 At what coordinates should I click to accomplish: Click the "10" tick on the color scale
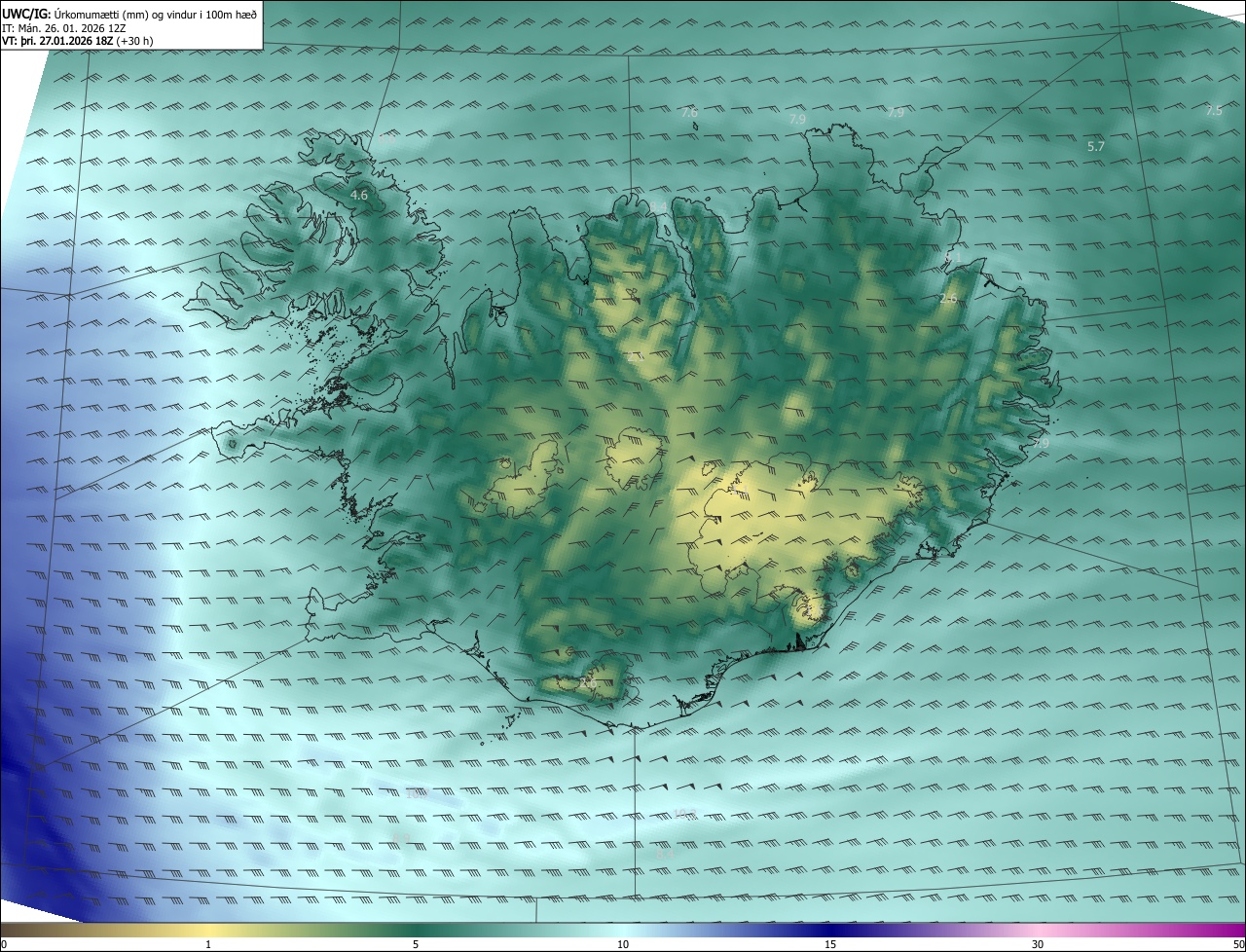click(623, 944)
